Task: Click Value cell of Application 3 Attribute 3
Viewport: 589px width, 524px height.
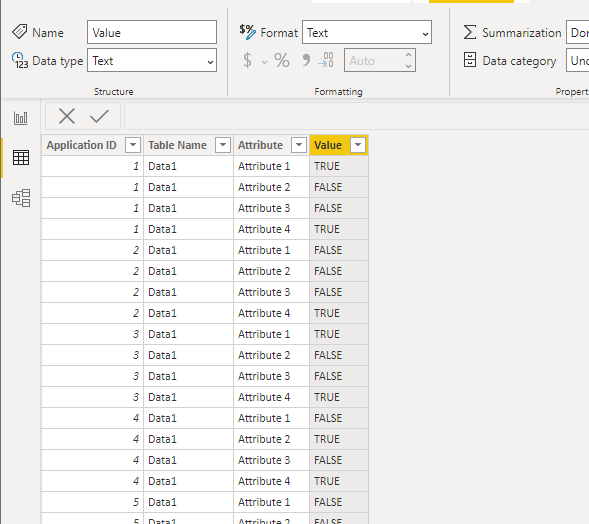Action: coord(339,376)
